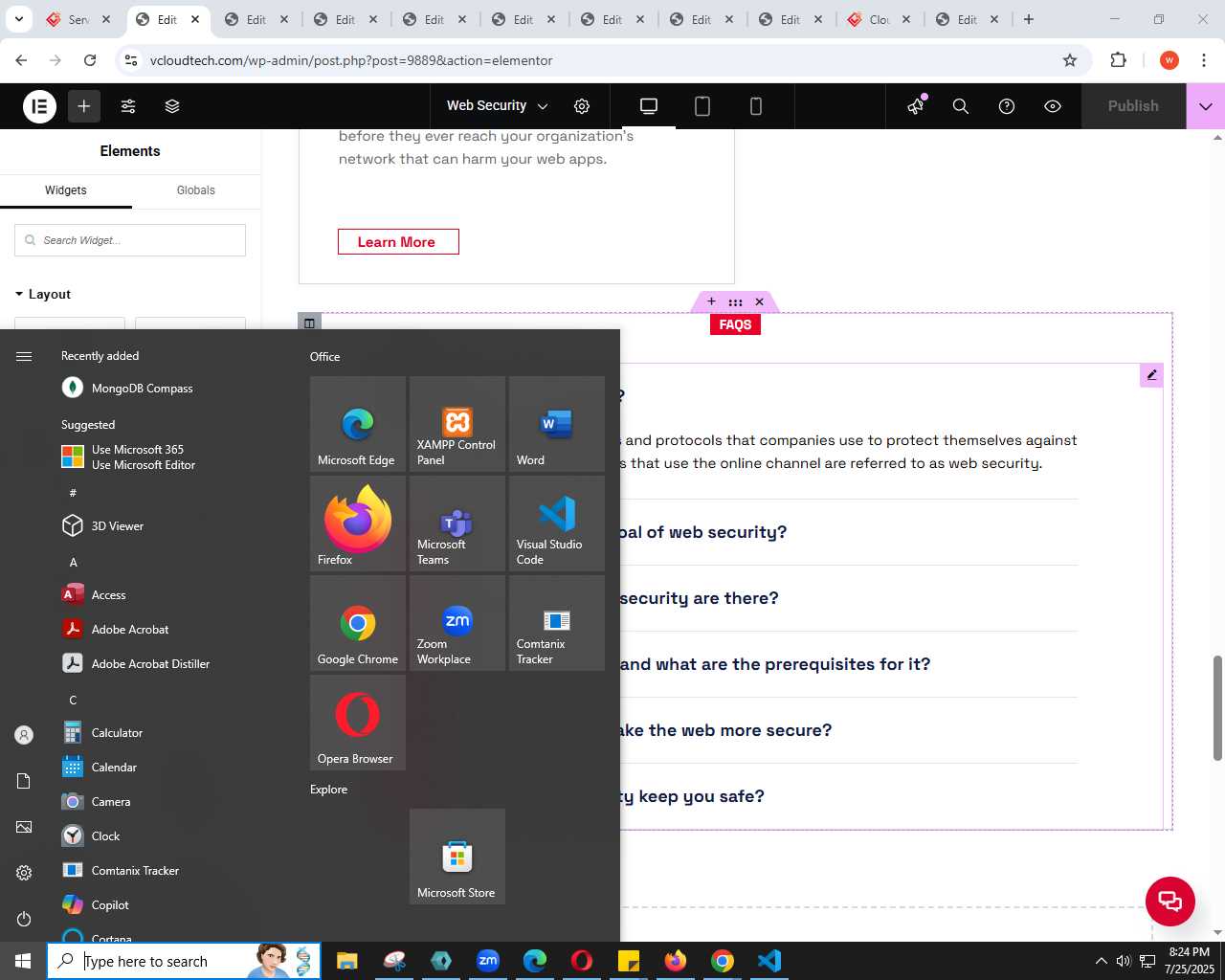Open Opera Browser tile
Screen dimensions: 1225x980
coord(358,723)
